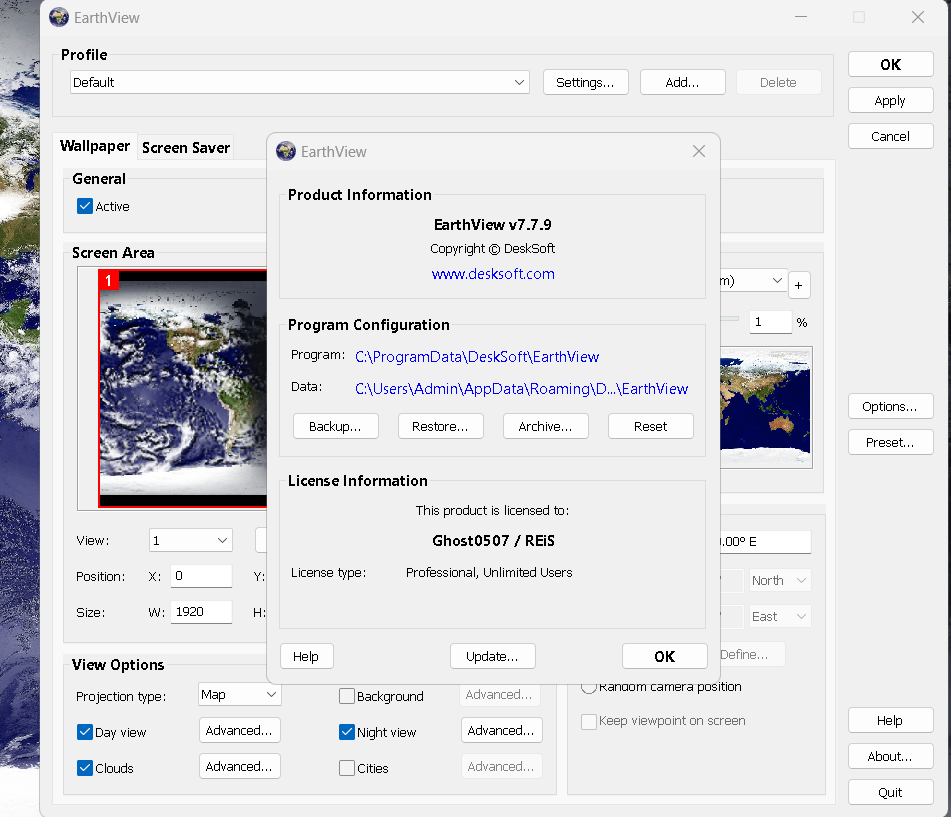Image resolution: width=951 pixels, height=817 pixels.
Task: Open the North direction dropdown
Action: [780, 580]
